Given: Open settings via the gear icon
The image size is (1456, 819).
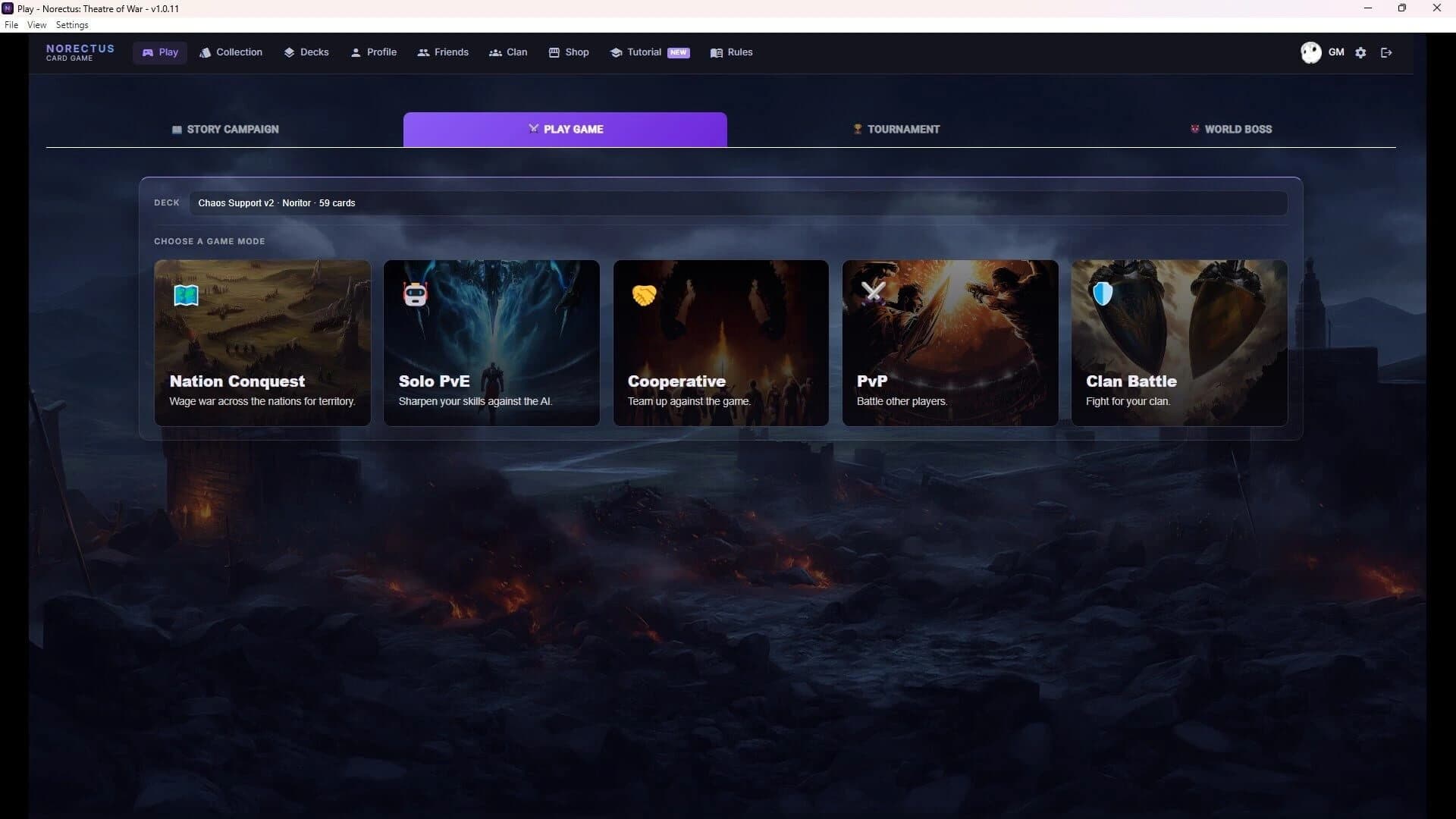Looking at the screenshot, I should pyautogui.click(x=1360, y=52).
